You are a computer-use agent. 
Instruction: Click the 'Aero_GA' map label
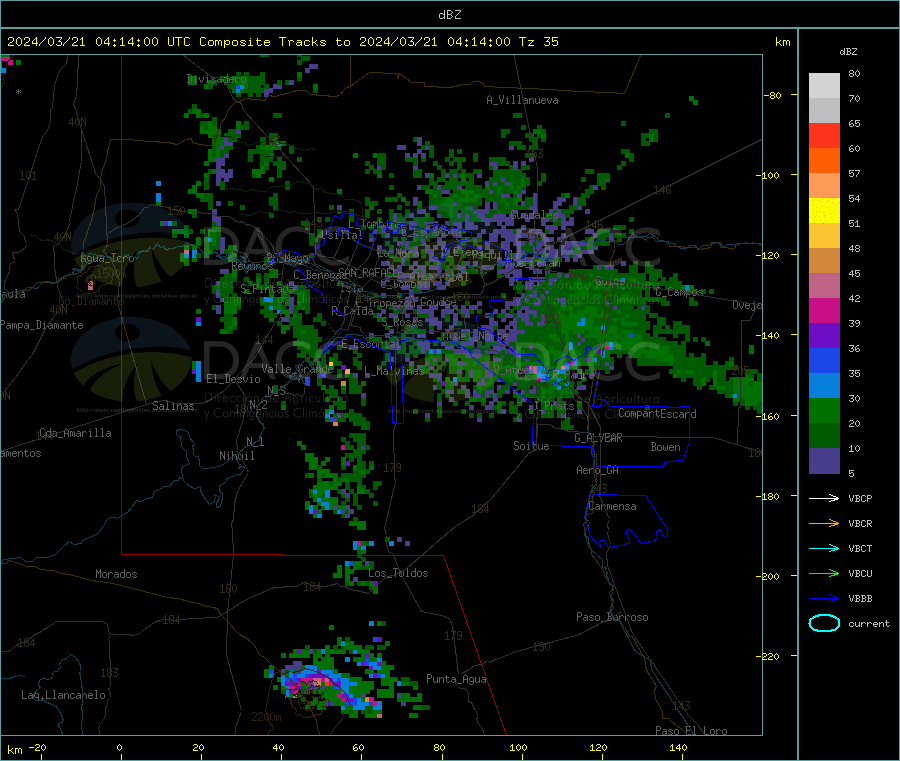coord(597,470)
